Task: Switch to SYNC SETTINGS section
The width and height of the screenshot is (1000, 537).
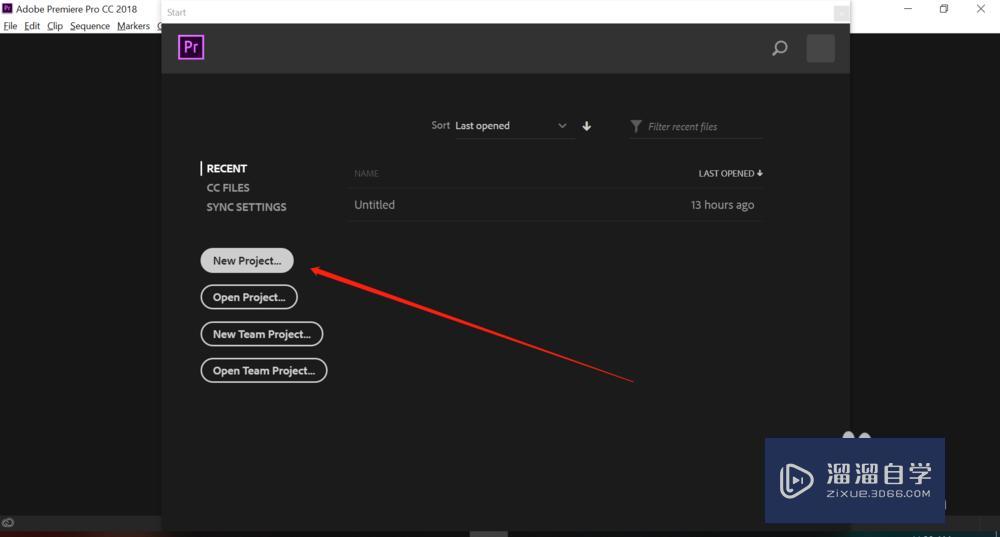Action: coord(246,207)
